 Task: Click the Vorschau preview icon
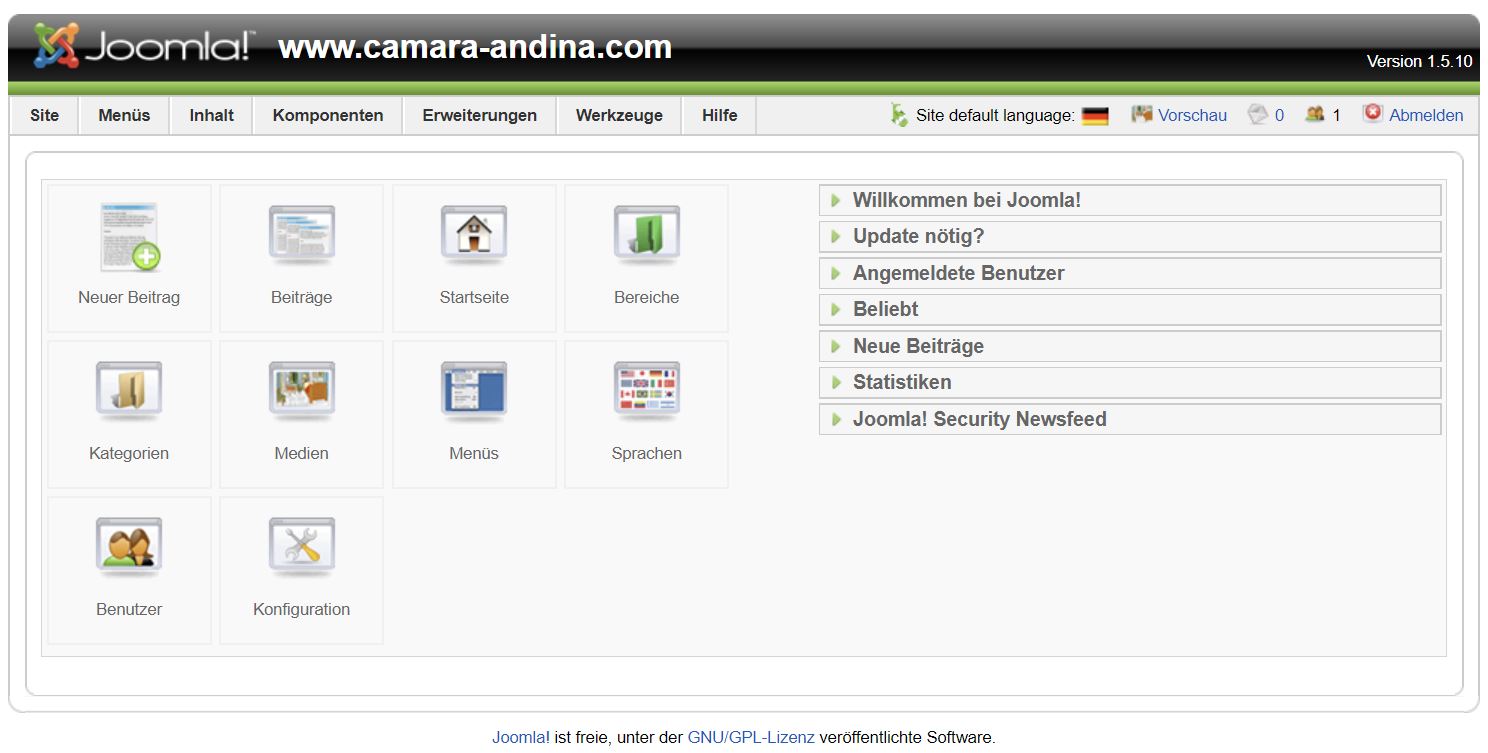[x=1142, y=114]
